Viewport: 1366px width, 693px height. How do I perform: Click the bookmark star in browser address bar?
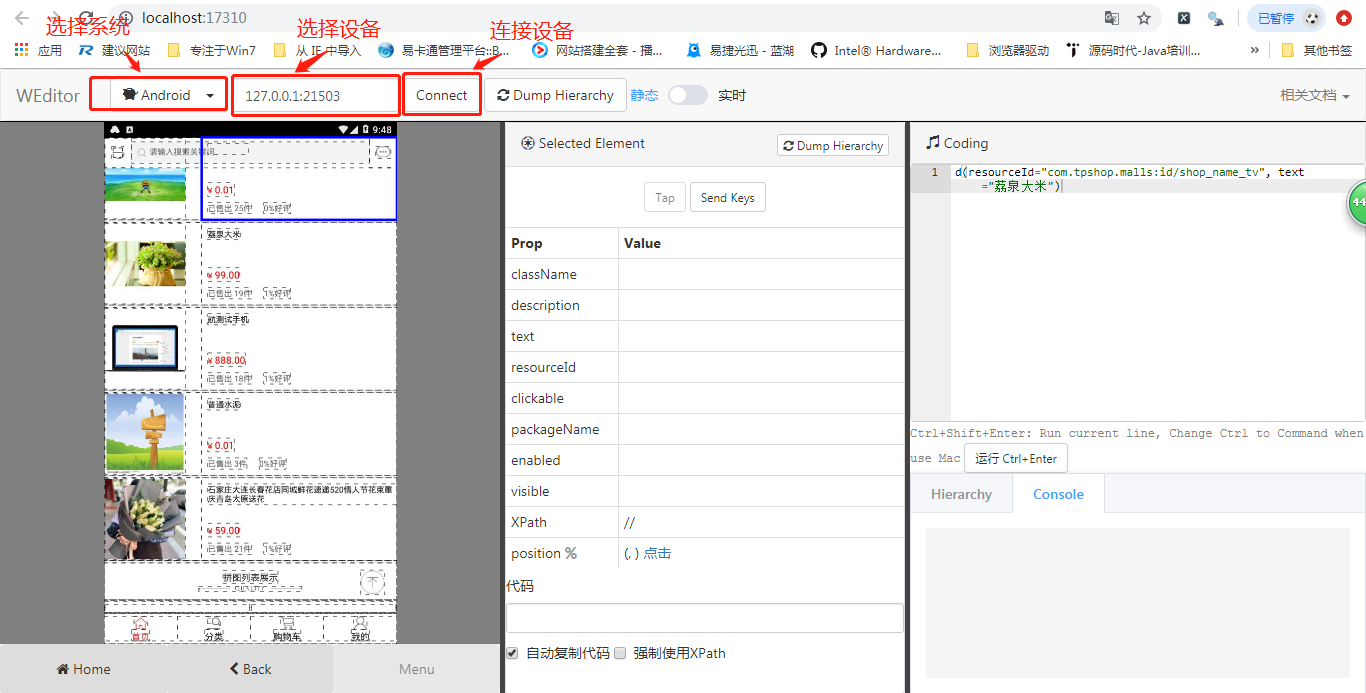(1143, 17)
